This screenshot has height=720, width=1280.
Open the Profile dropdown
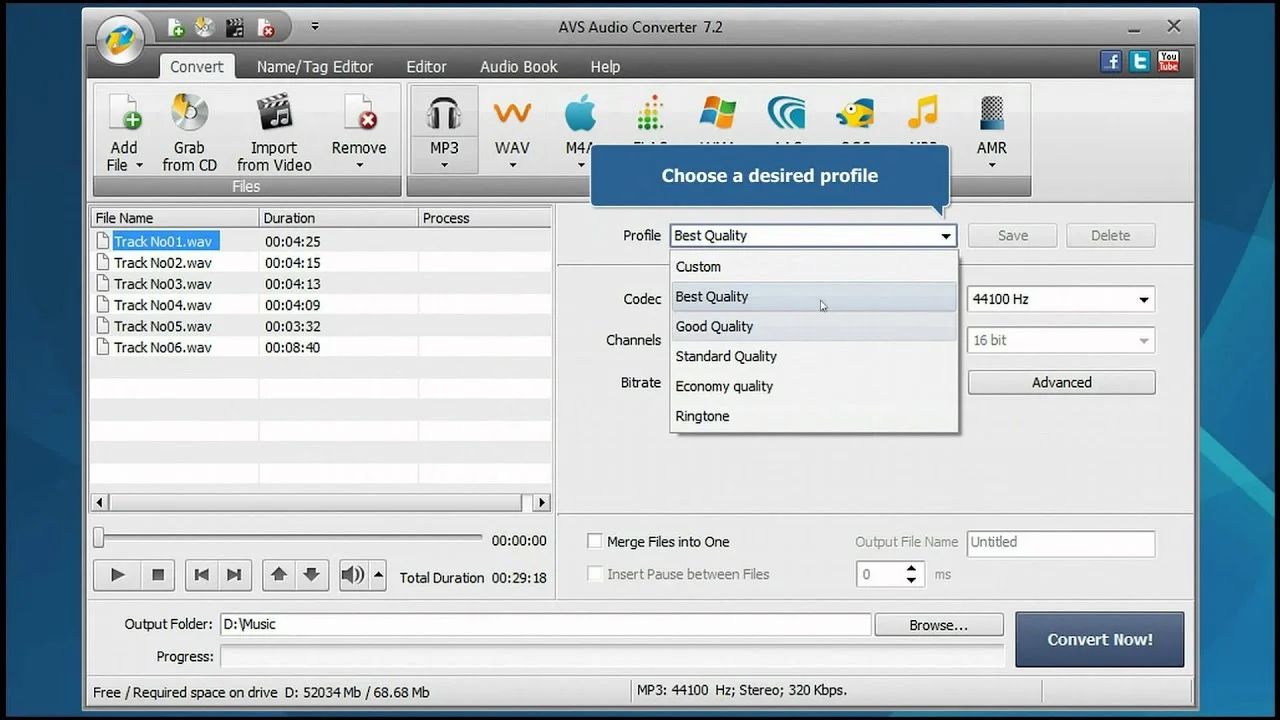pyautogui.click(x=944, y=235)
